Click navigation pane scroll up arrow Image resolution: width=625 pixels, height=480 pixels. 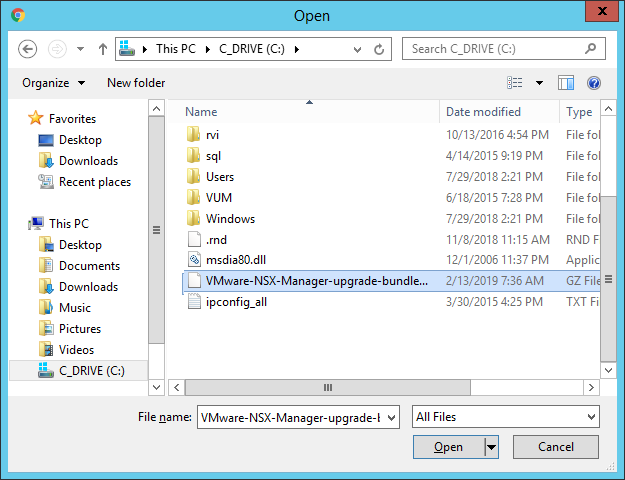[x=157, y=108]
